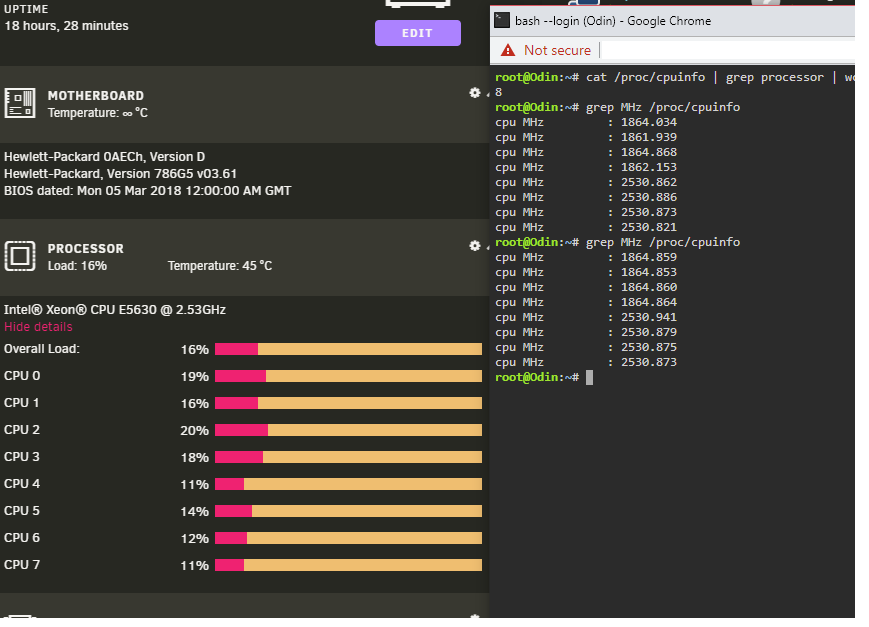Click the Processor chip icon
This screenshot has height=627, width=869.
coord(20,256)
